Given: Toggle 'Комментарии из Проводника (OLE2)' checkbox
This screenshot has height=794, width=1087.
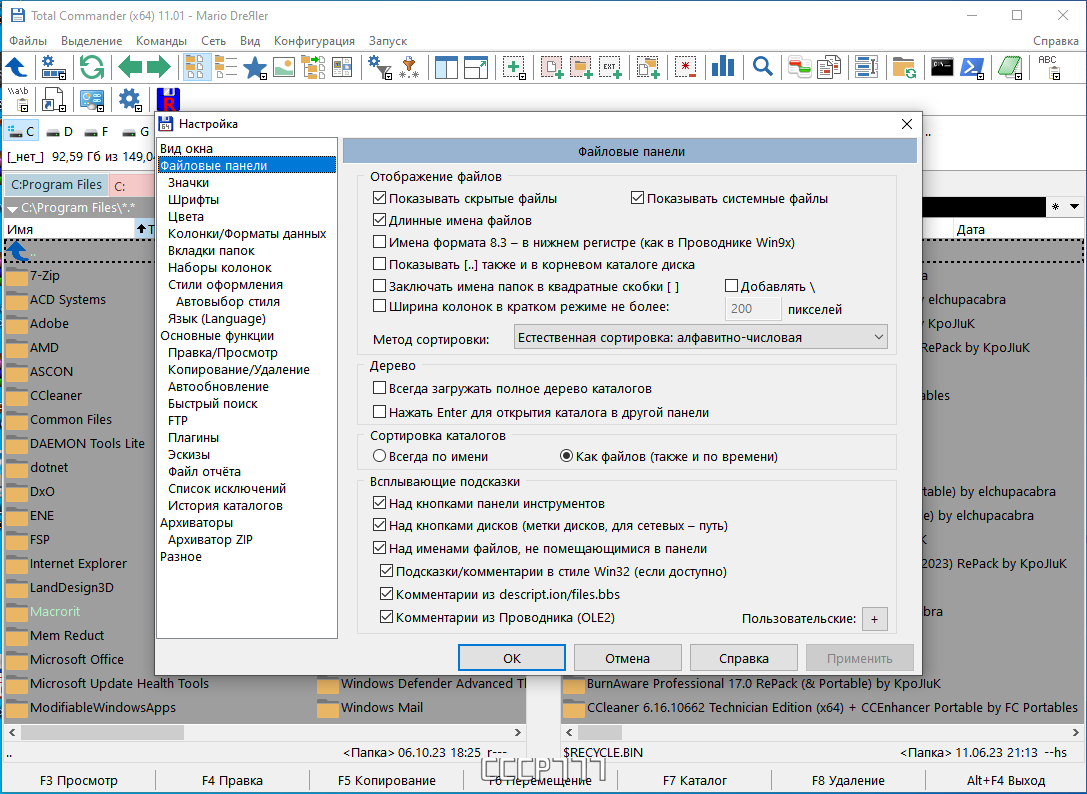Looking at the screenshot, I should [387, 617].
